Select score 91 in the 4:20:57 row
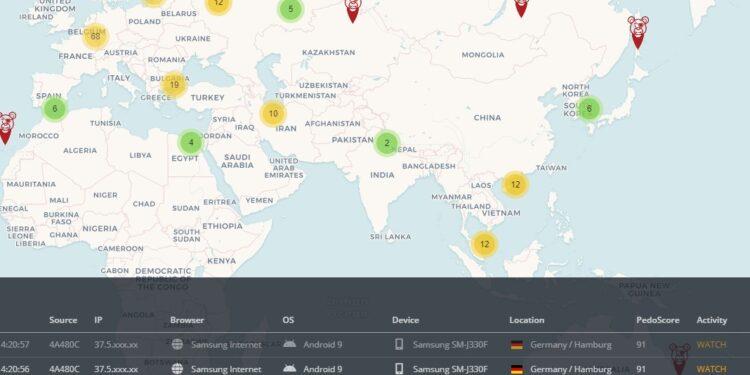The height and width of the screenshot is (375, 750). coord(640,344)
